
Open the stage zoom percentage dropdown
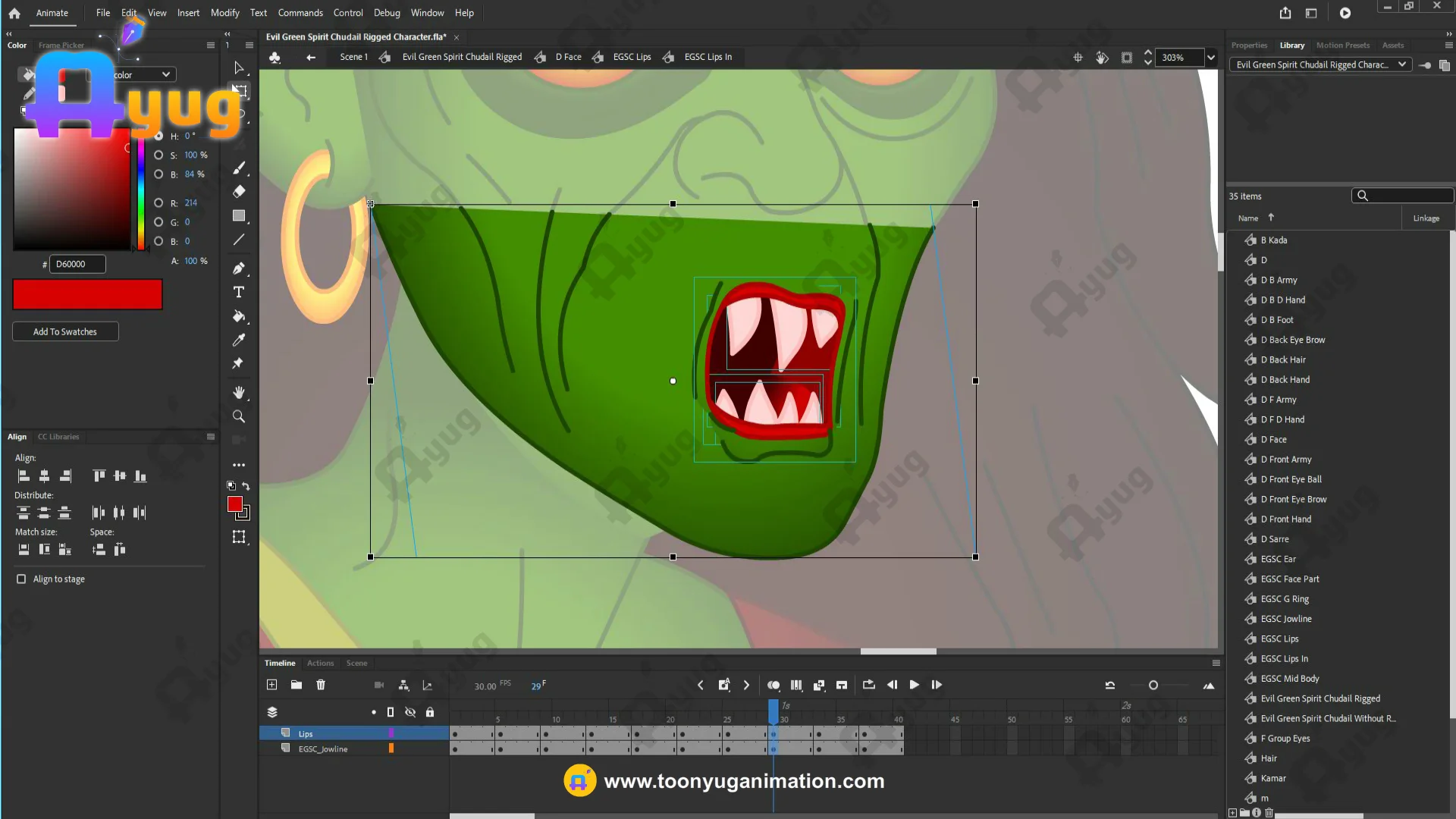[1211, 58]
